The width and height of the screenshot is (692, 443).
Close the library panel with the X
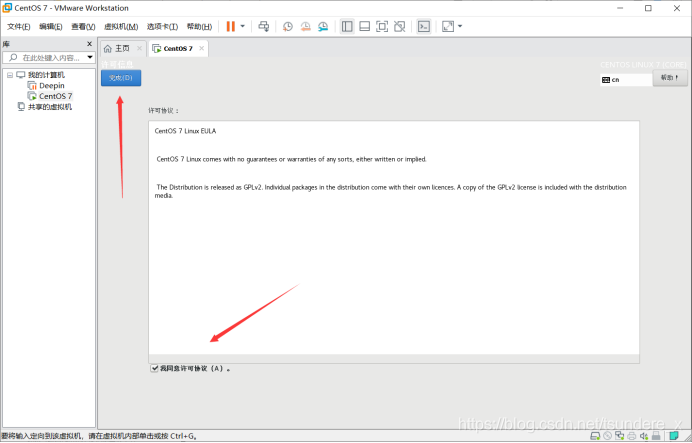click(90, 44)
